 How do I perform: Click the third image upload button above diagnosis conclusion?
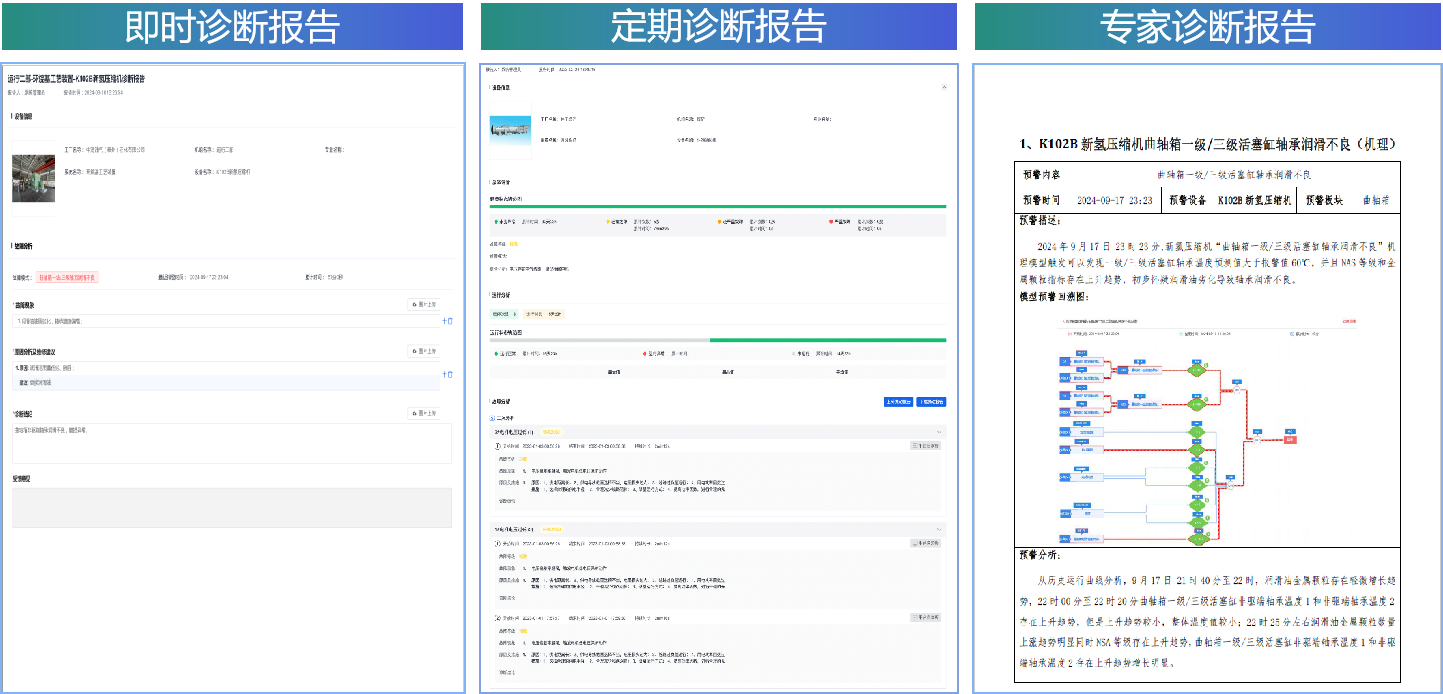tap(424, 413)
